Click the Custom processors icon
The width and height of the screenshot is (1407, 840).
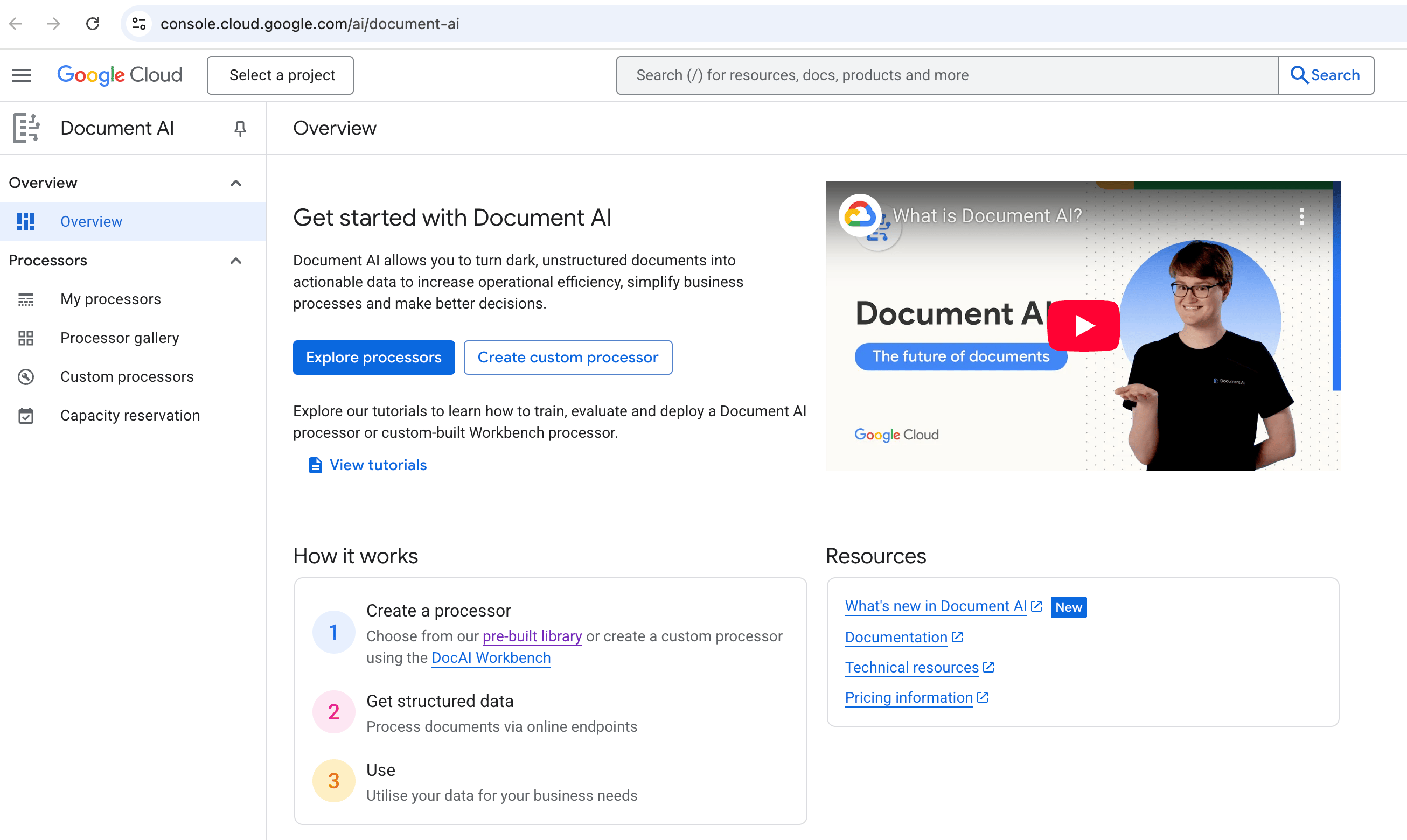(25, 377)
